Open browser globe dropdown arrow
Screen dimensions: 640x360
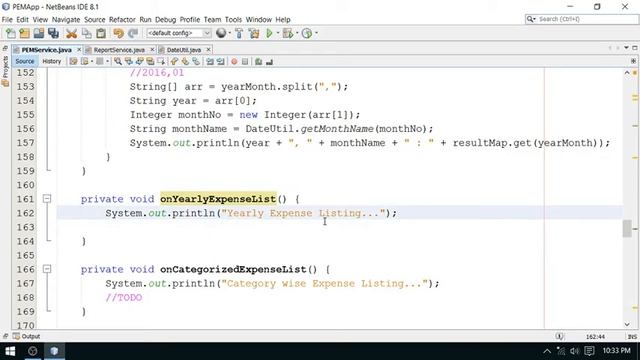[x=229, y=33]
